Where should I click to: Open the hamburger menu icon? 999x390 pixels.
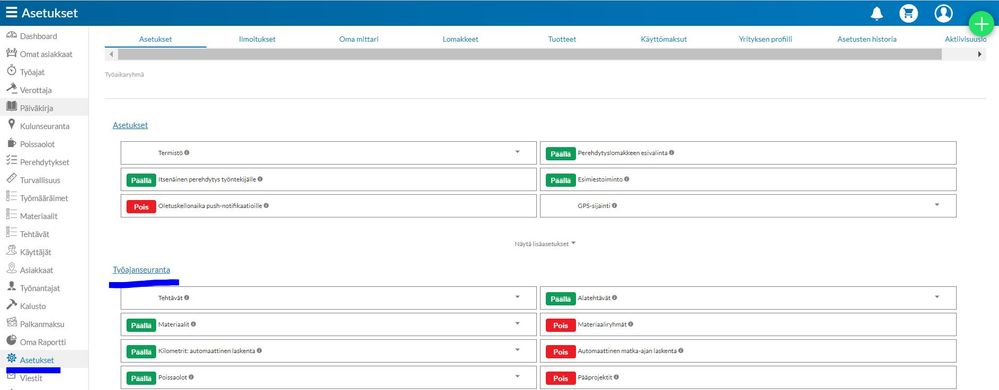(x=11, y=13)
